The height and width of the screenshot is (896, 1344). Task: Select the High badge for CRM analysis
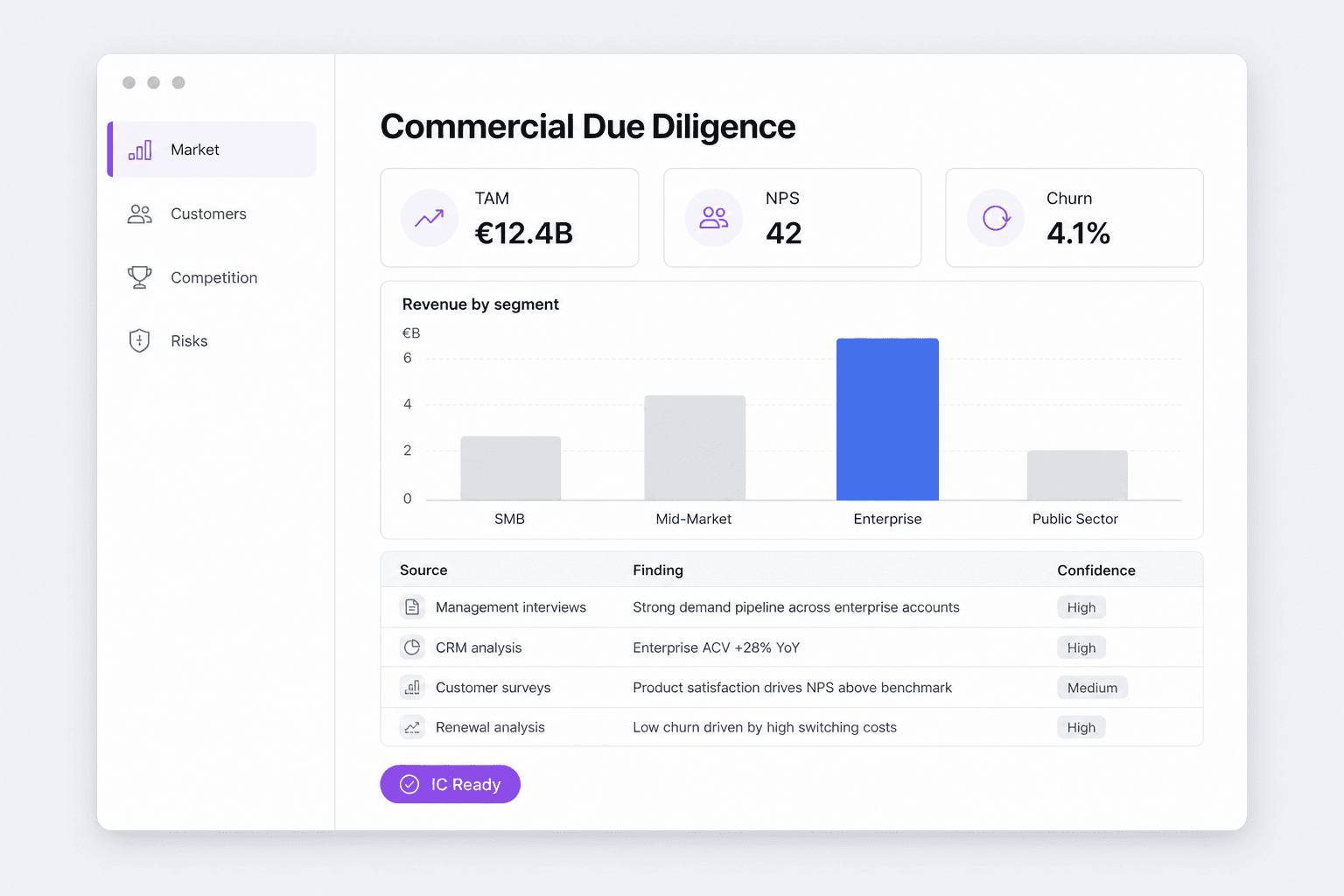point(1081,647)
